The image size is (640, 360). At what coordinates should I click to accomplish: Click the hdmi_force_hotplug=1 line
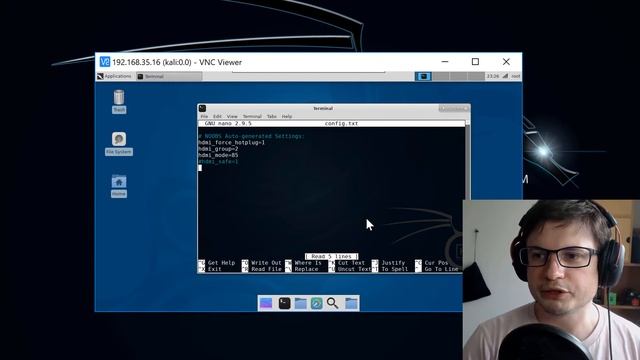click(231, 142)
